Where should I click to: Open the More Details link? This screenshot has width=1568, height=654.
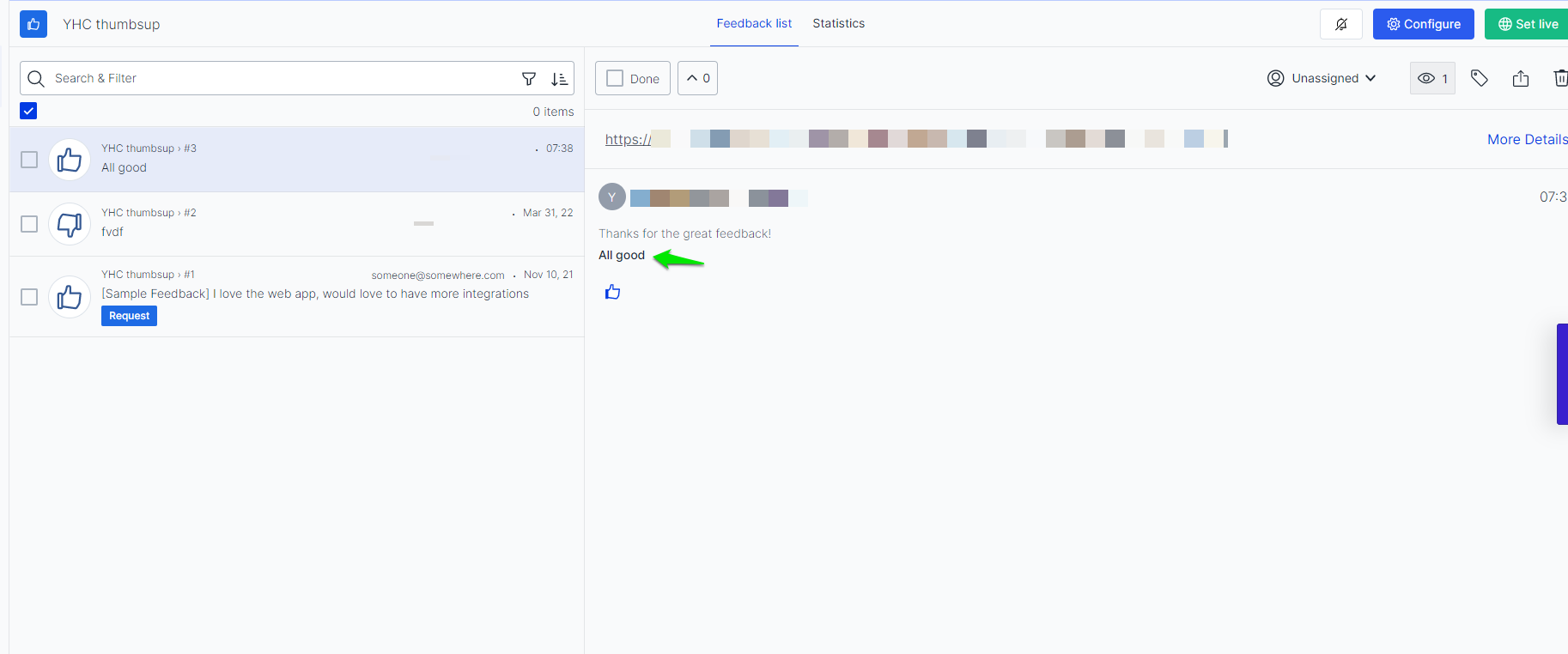pyautogui.click(x=1528, y=139)
